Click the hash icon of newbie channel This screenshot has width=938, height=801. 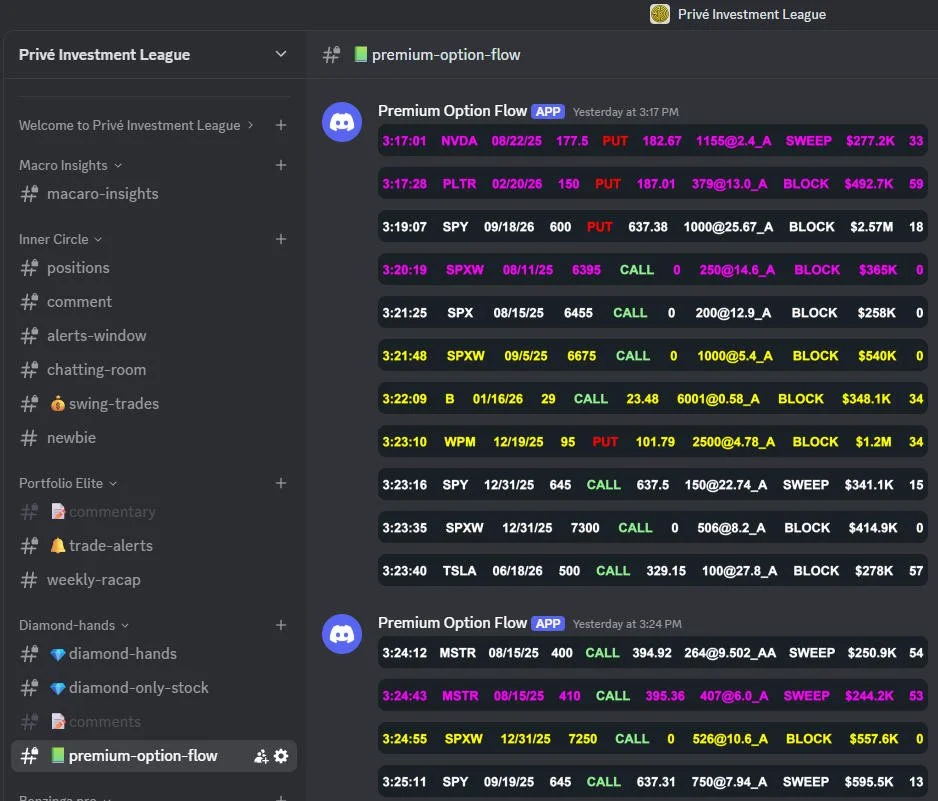pos(29,438)
